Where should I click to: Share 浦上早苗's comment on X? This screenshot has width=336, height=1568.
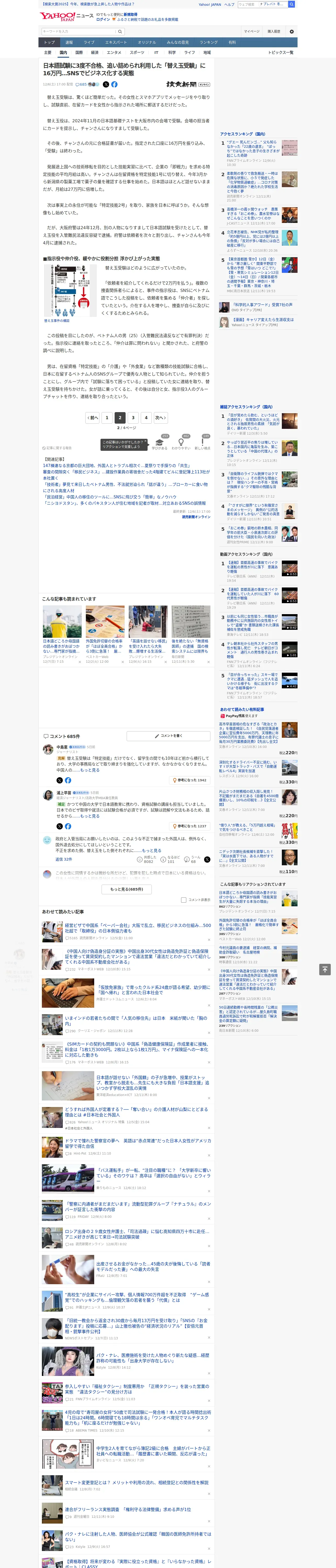[59, 826]
